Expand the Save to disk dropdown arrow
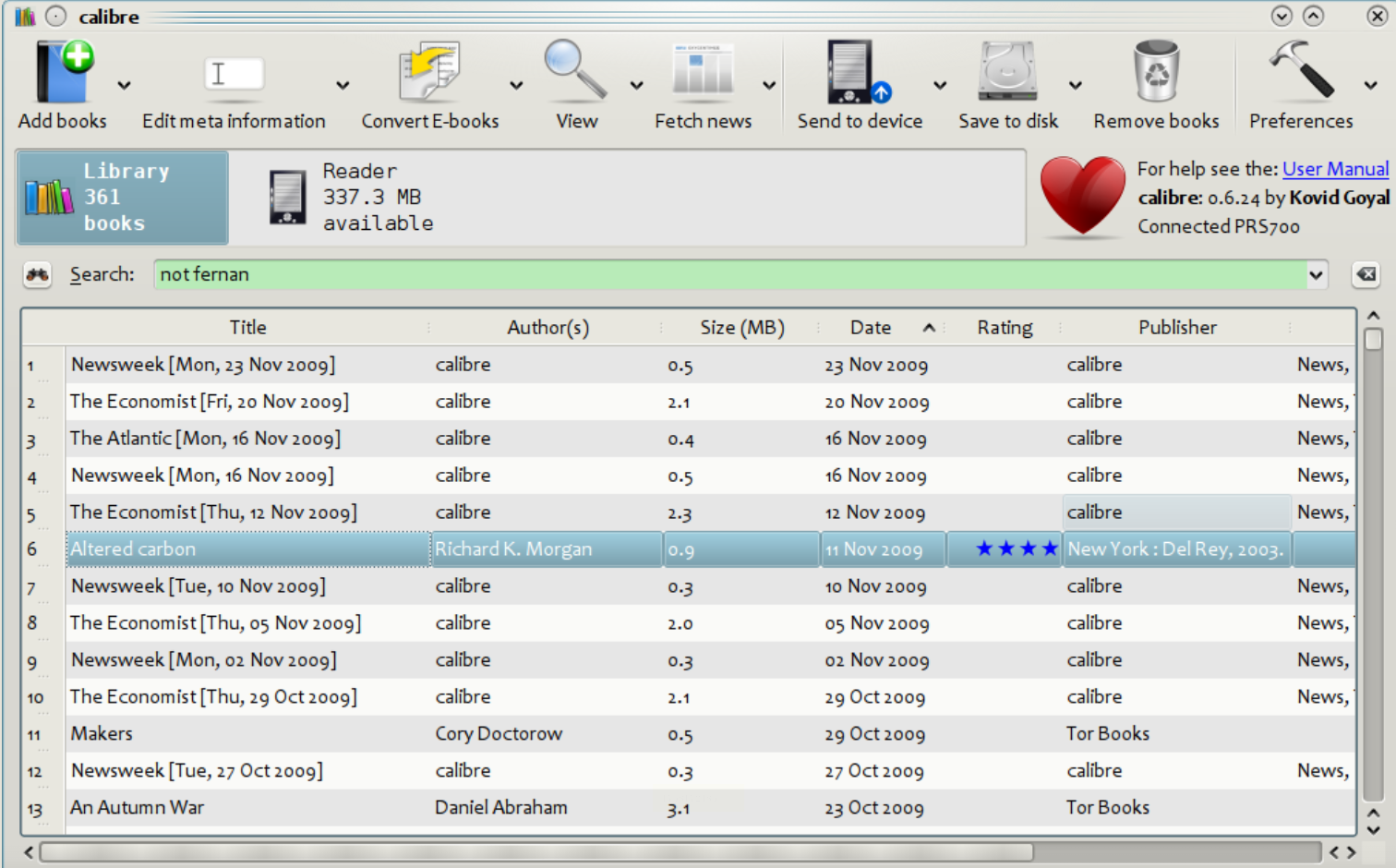The height and width of the screenshot is (868, 1396). click(1076, 85)
